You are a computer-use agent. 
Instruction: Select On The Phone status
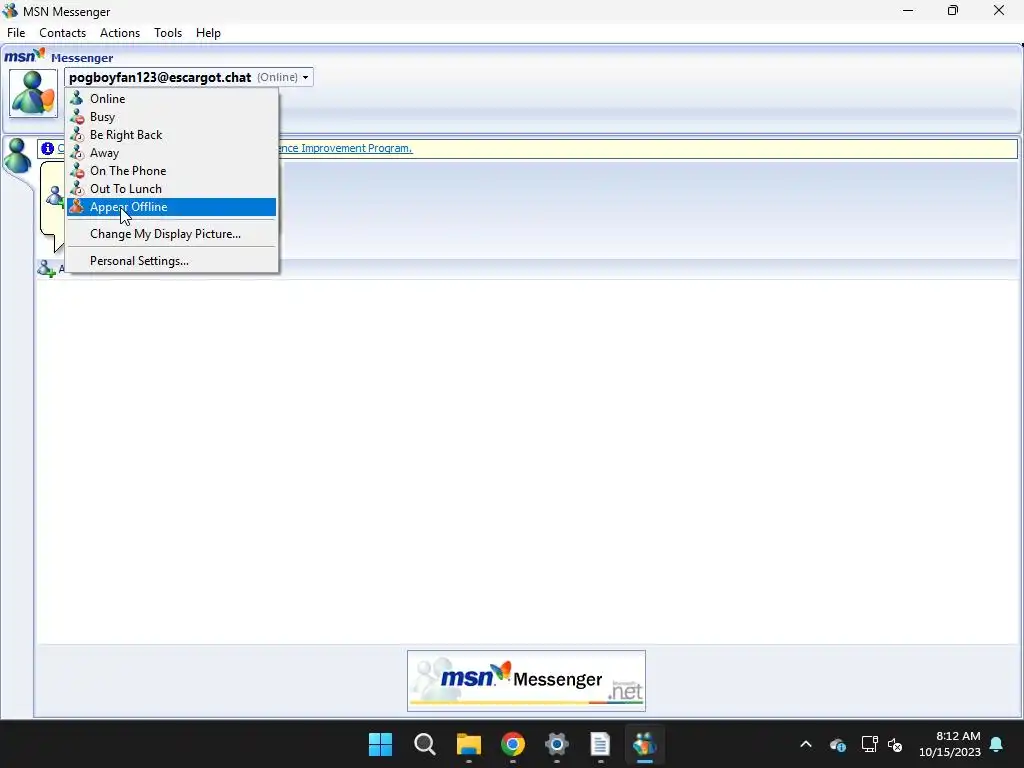172,170
